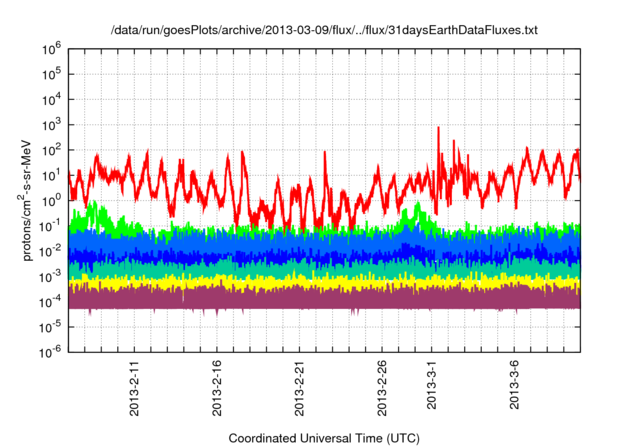Click the "2013-2-11" date tick label
Image resolution: width=640 pixels, height=448 pixels.
[134, 388]
